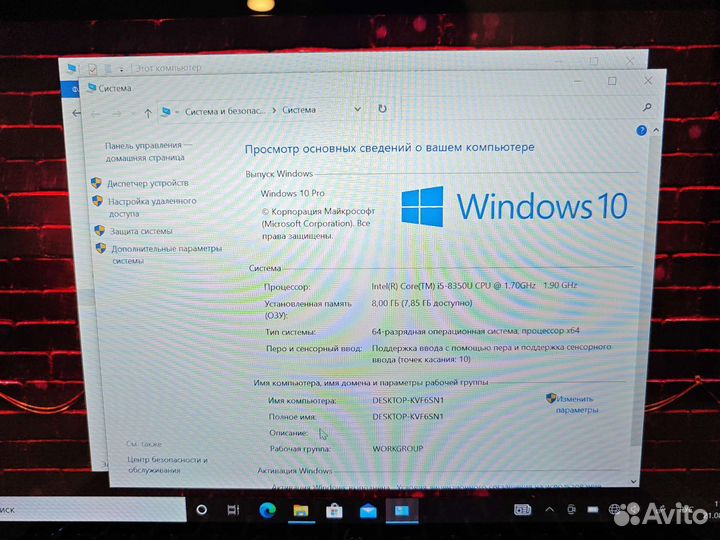Click the back arrow in Этот компьютер window
Image resolution: width=720 pixels, height=540 pixels.
76,113
